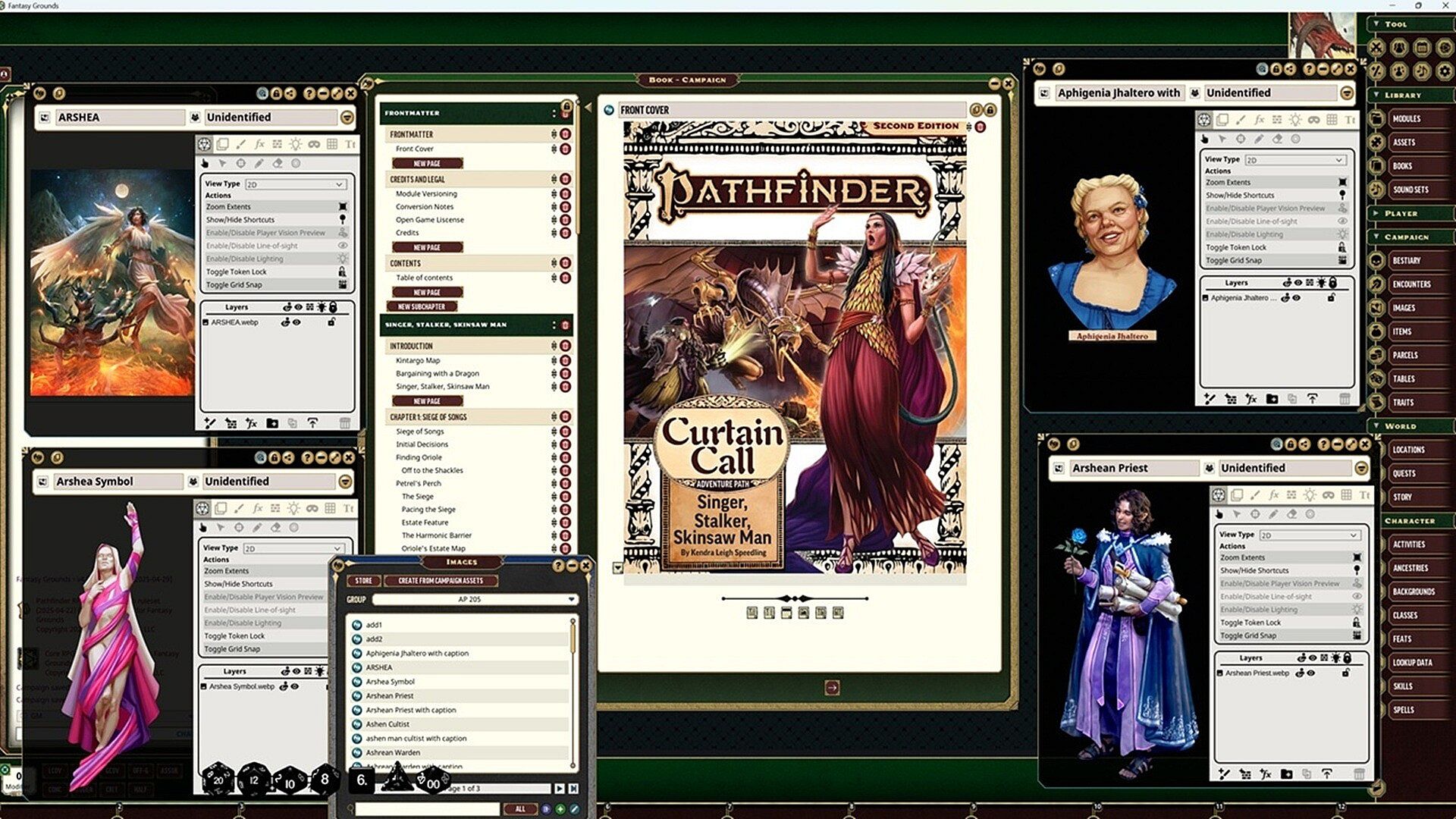The height and width of the screenshot is (819, 1456).
Task: Click Create From Campaign Assets button
Action: [x=440, y=580]
